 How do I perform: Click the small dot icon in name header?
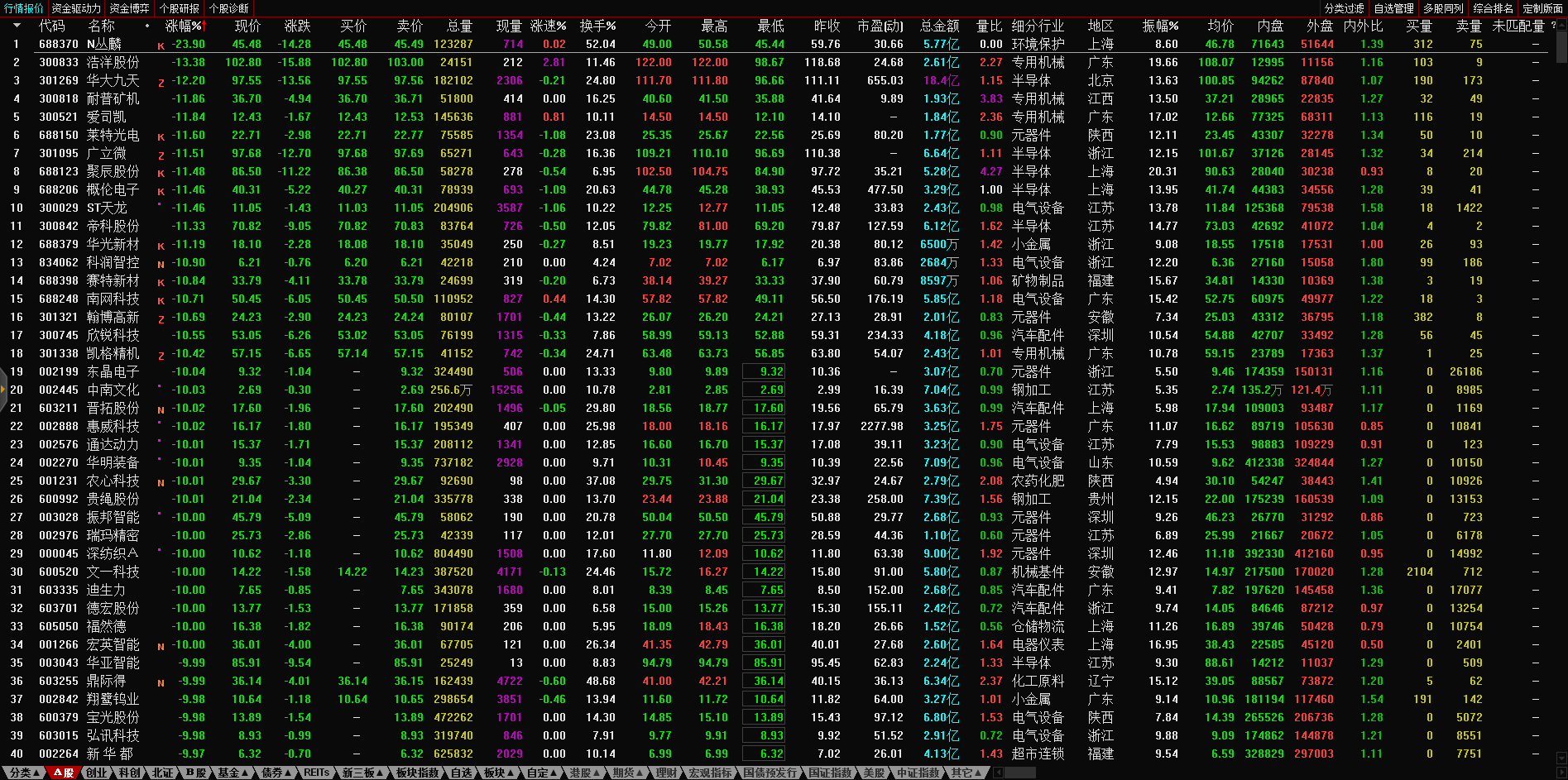pyautogui.click(x=147, y=26)
